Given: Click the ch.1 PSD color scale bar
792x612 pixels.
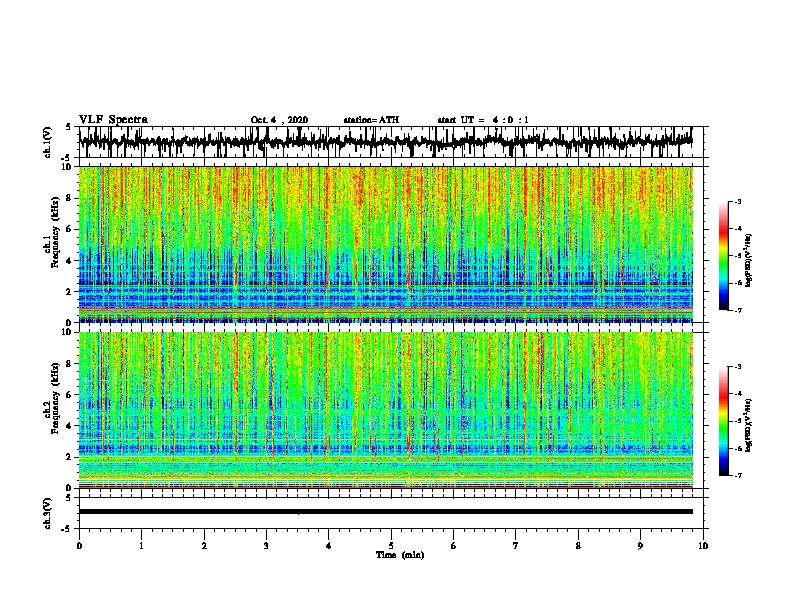Looking at the screenshot, I should [724, 256].
